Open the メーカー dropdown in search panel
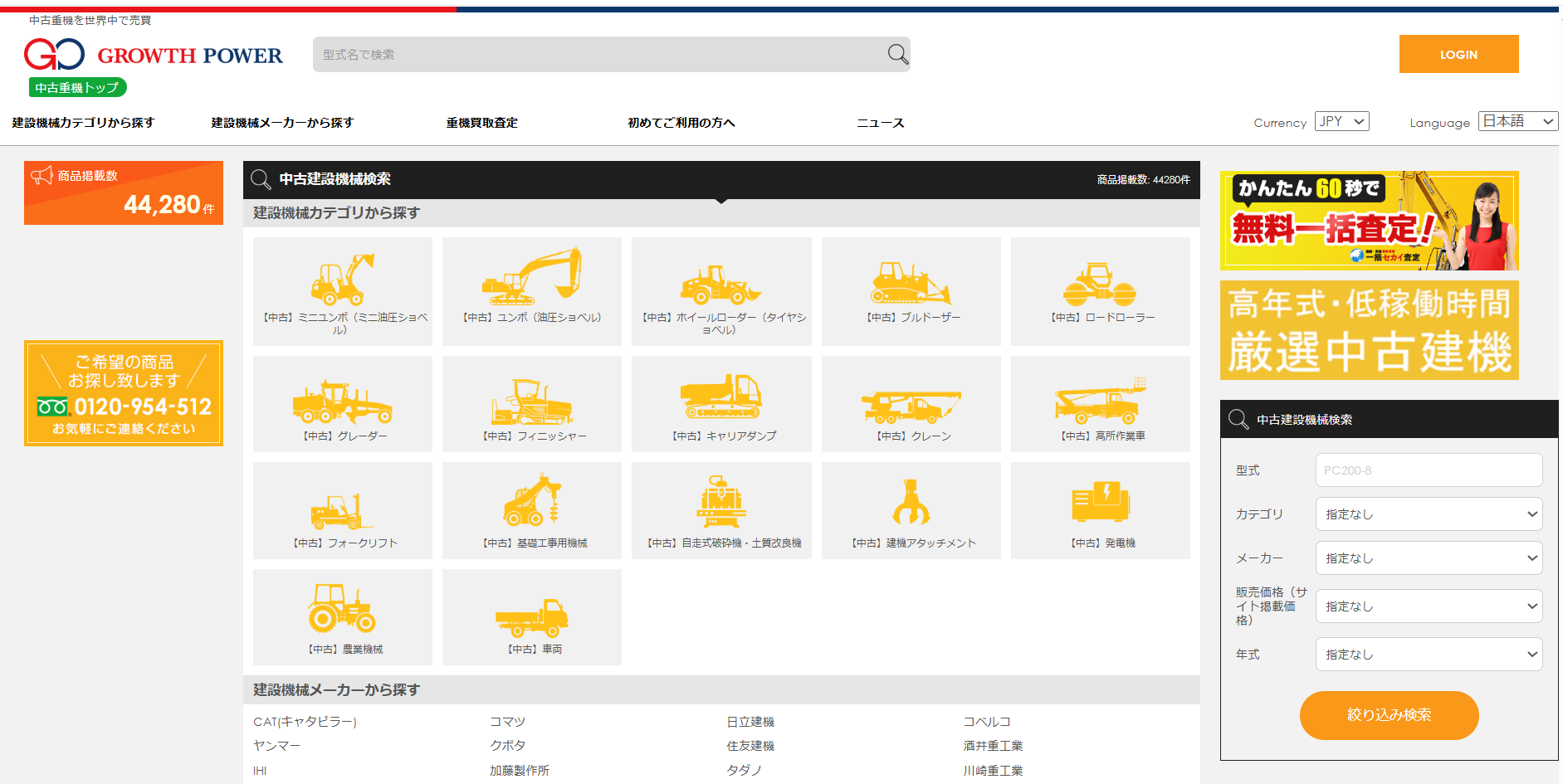The height and width of the screenshot is (784, 1563). [x=1429, y=558]
